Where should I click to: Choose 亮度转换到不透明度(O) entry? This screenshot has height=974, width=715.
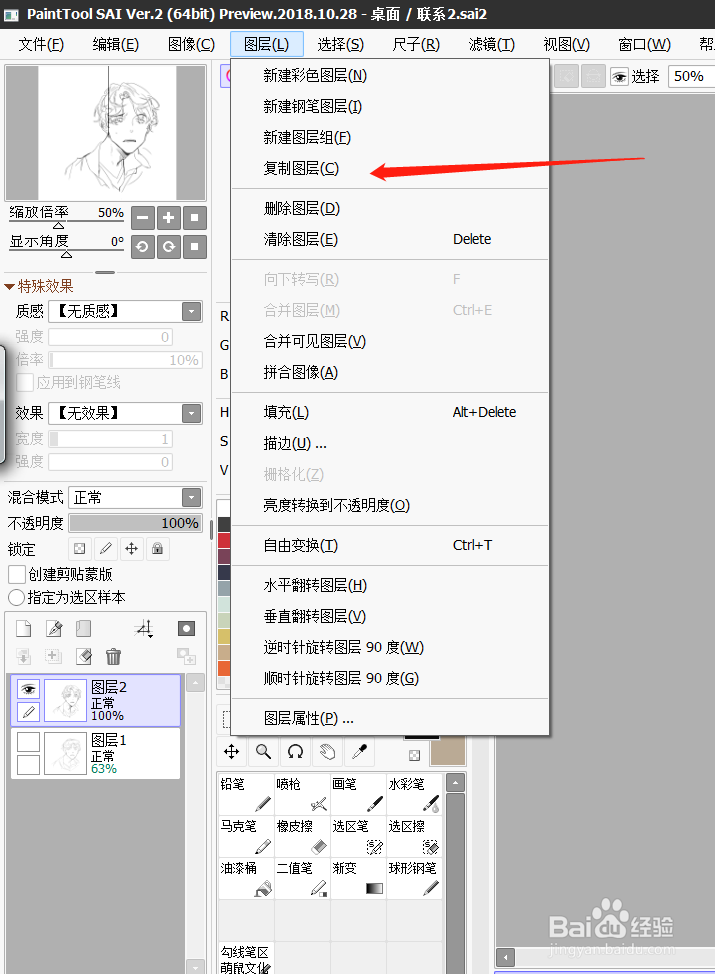(389, 505)
